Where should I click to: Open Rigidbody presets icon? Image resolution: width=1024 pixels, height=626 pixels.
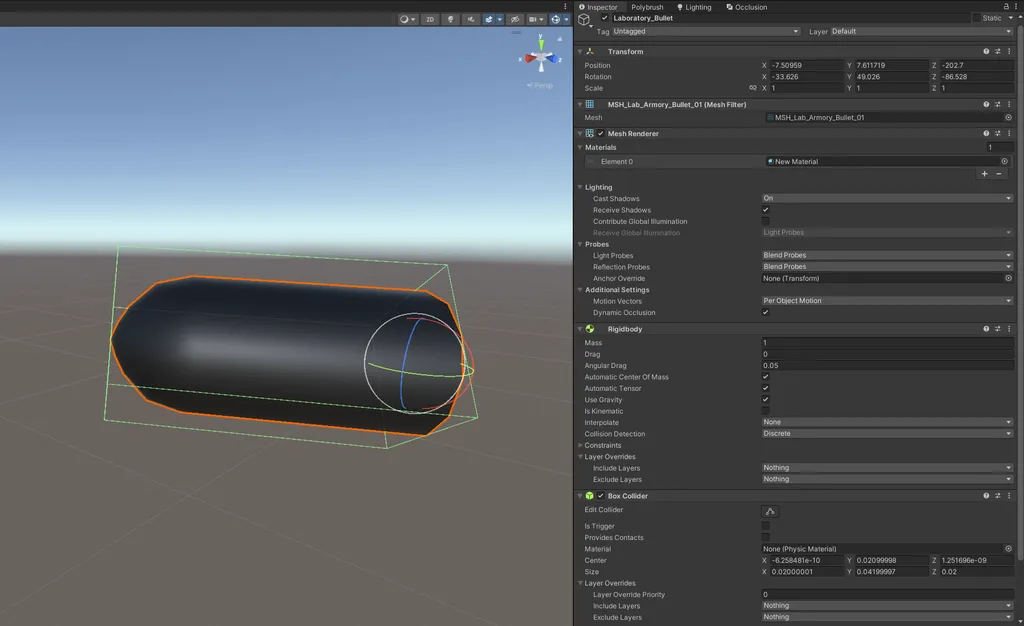(997, 329)
